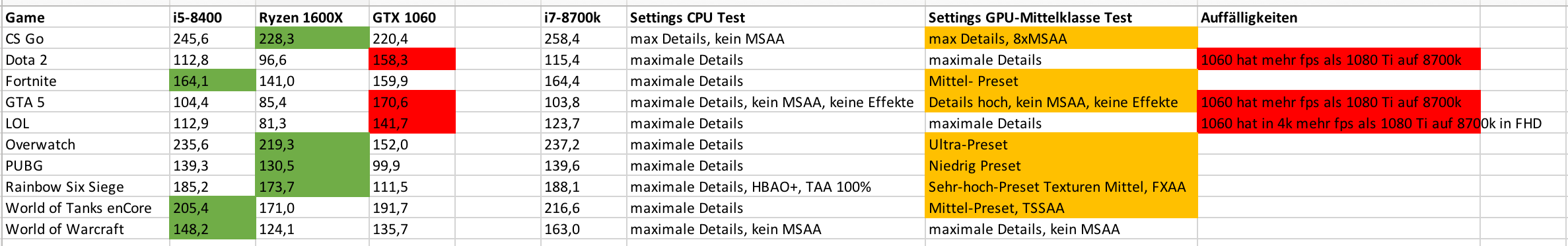Click the orange Ultra-Preset cell
The width and height of the screenshot is (1568, 246).
pos(1061,144)
